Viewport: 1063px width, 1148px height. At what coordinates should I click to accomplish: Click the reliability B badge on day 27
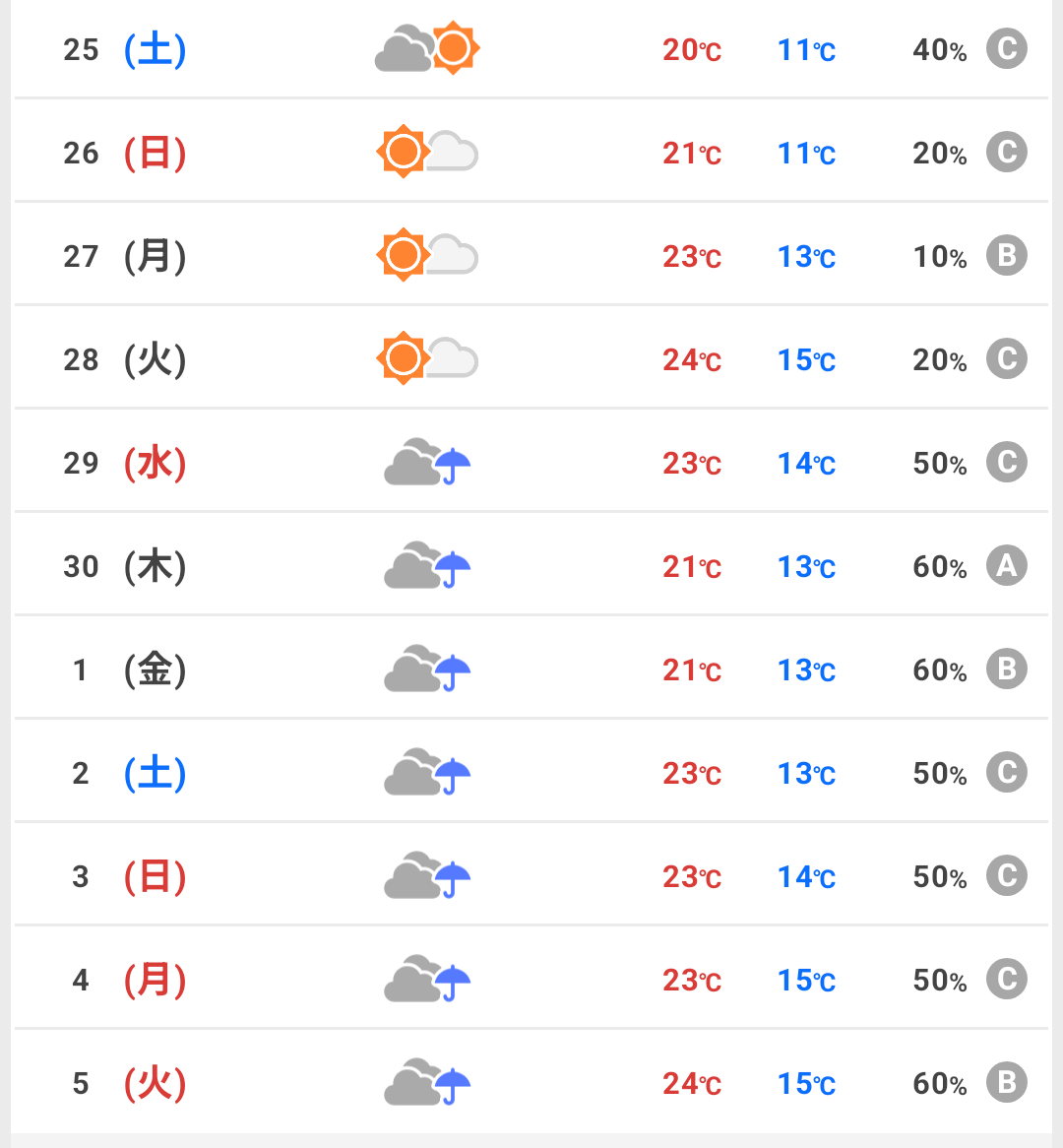pyautogui.click(x=1007, y=256)
